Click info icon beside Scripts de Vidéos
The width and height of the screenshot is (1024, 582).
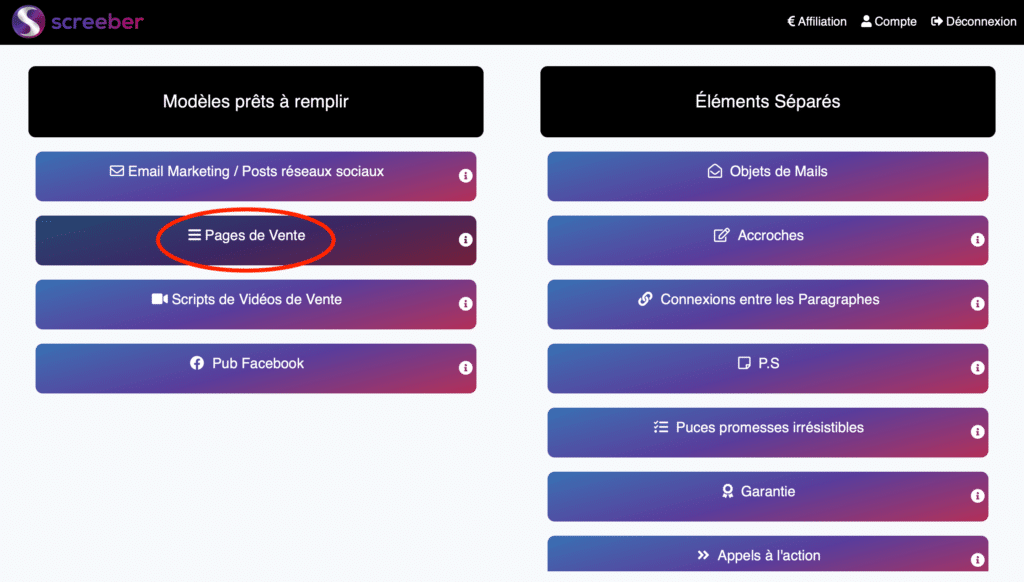pos(465,304)
